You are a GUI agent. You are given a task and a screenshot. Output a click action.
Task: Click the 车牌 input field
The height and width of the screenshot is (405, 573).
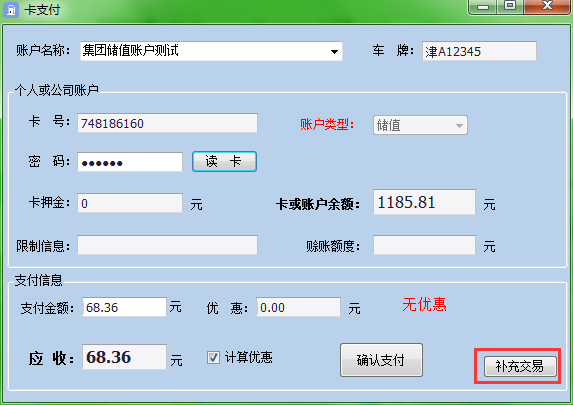pos(479,51)
